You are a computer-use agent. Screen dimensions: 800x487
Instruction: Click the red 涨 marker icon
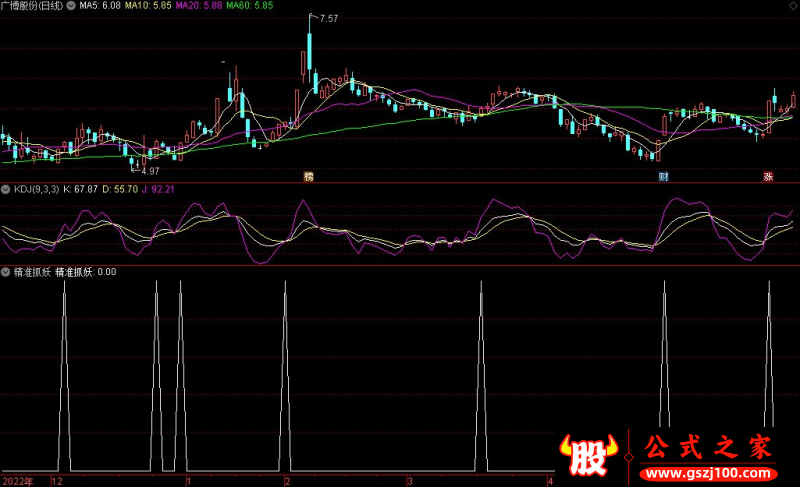pyautogui.click(x=769, y=176)
